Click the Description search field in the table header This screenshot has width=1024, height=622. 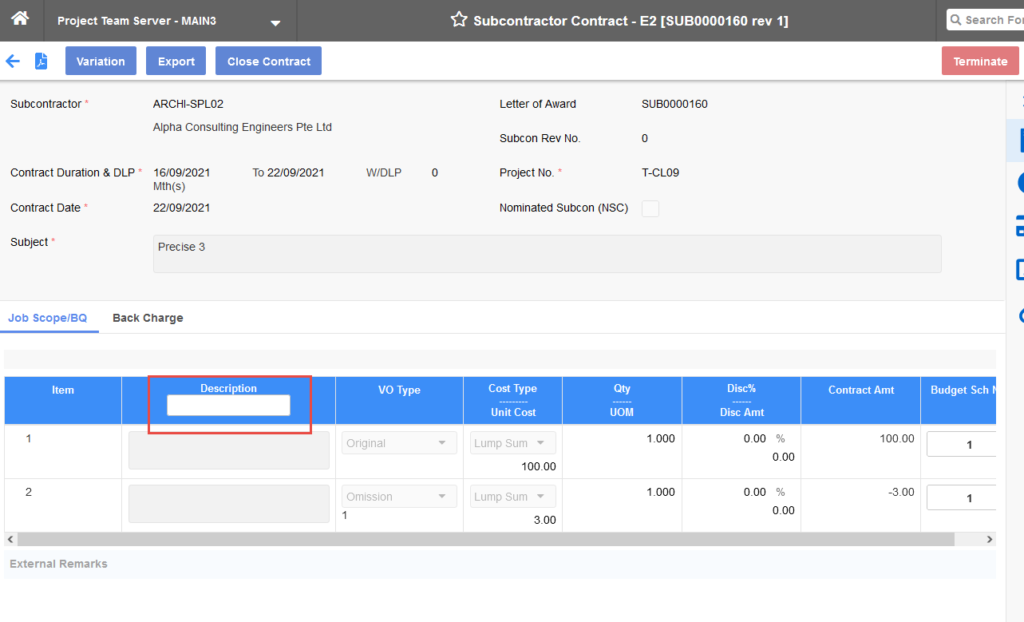point(229,405)
